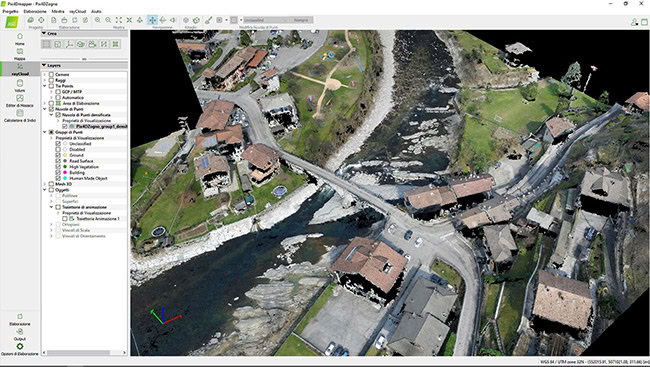Open Opzioni di Elaborazione in sidebar
This screenshot has width=650, height=367.
pyautogui.click(x=19, y=349)
